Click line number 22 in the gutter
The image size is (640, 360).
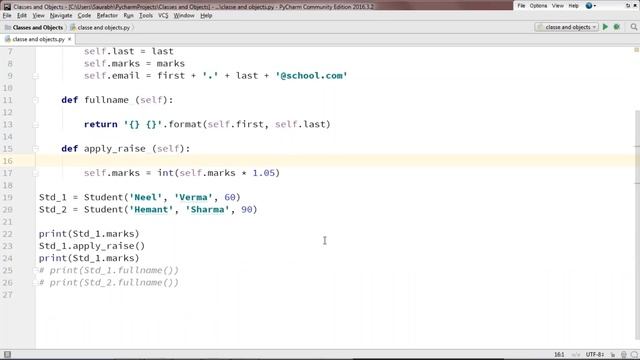pos(8,234)
